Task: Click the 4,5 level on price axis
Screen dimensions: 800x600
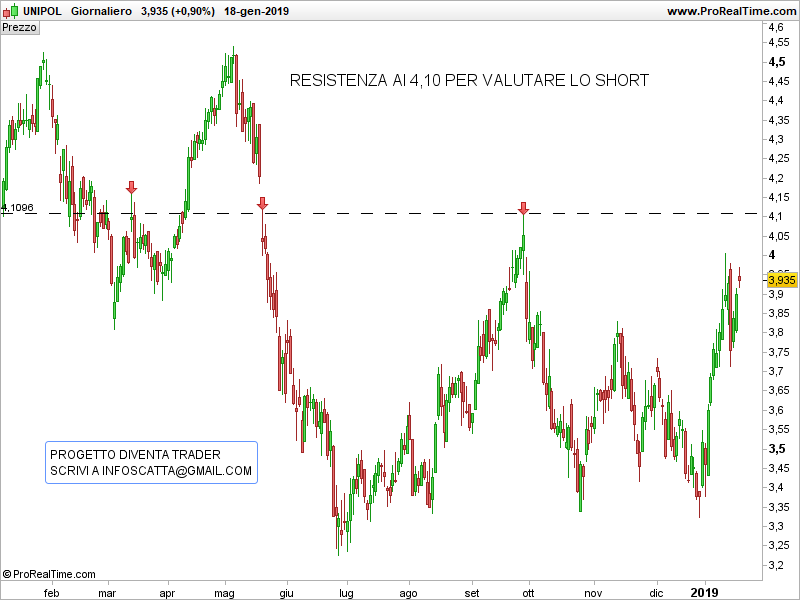Action: [776, 61]
